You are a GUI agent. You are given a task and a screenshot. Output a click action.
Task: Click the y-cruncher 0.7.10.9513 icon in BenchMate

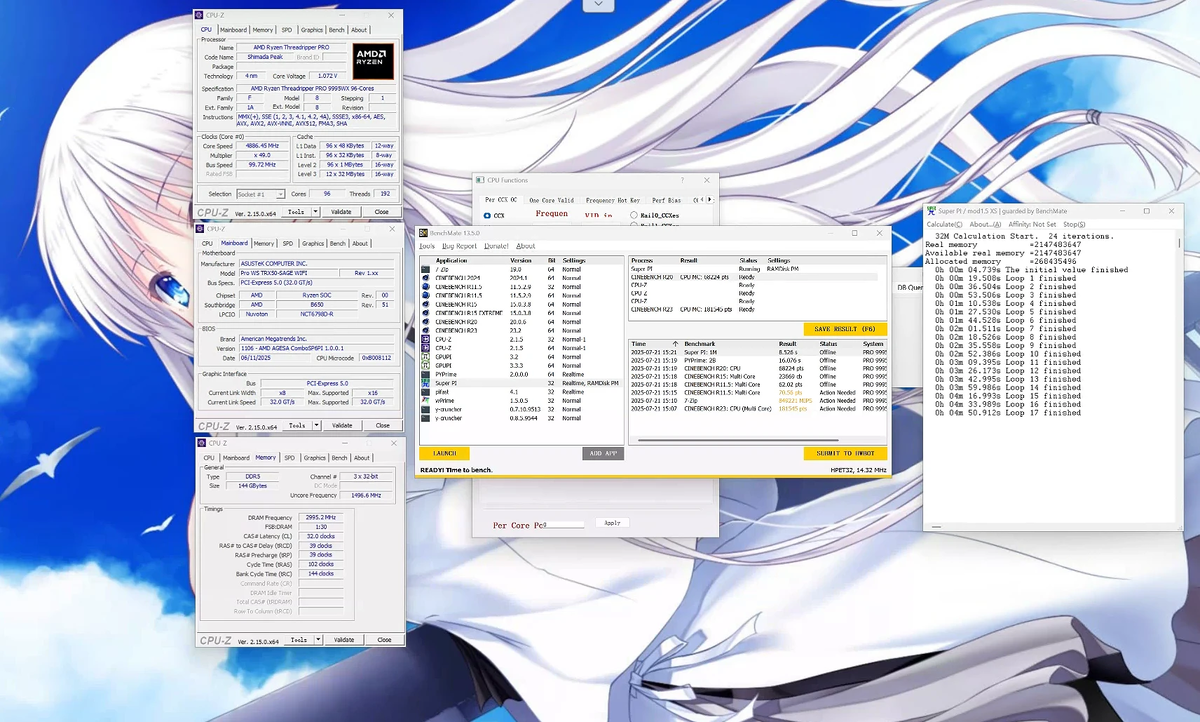pyautogui.click(x=426, y=410)
